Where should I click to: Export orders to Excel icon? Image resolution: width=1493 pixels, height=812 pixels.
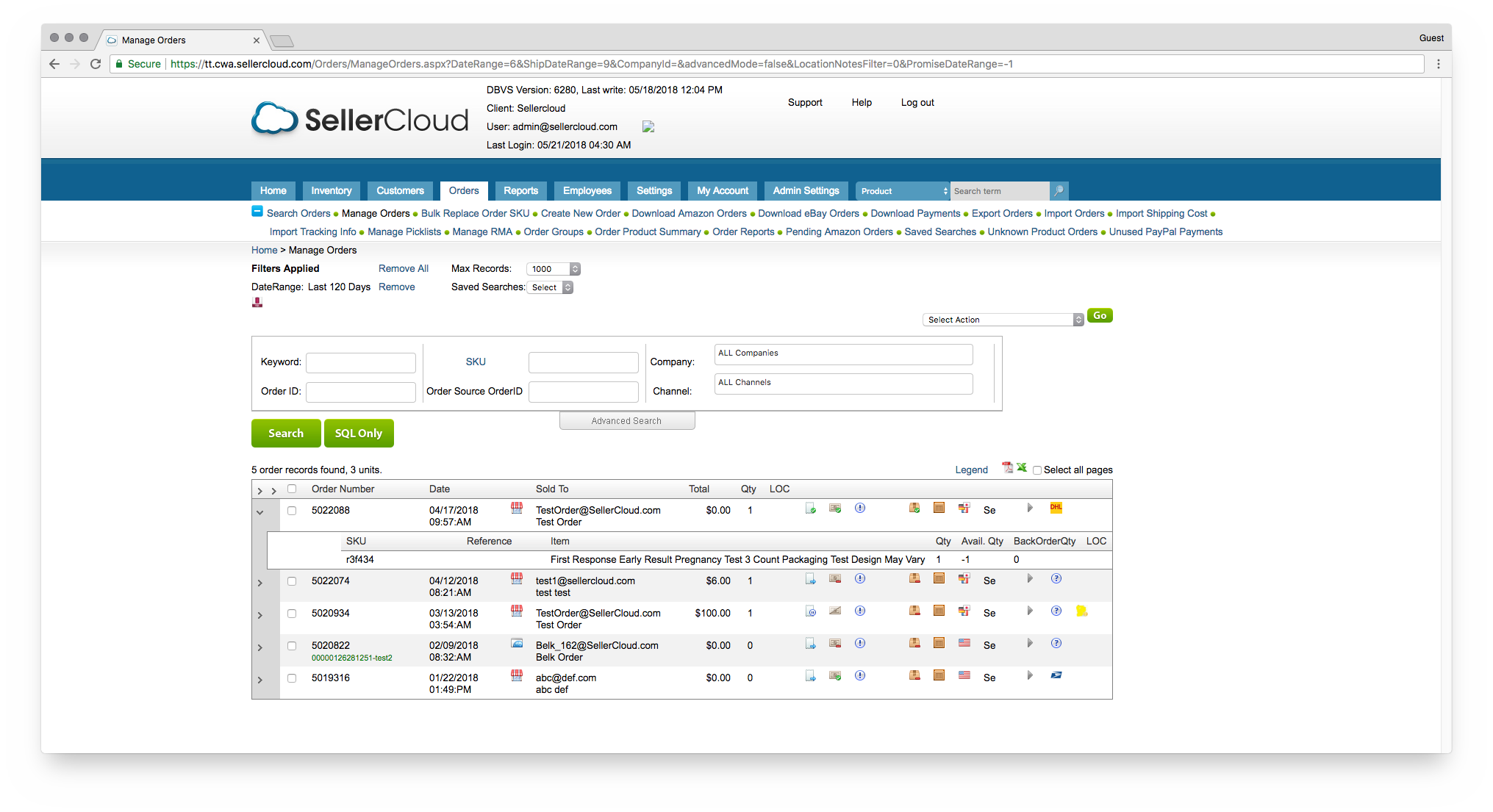click(1022, 468)
